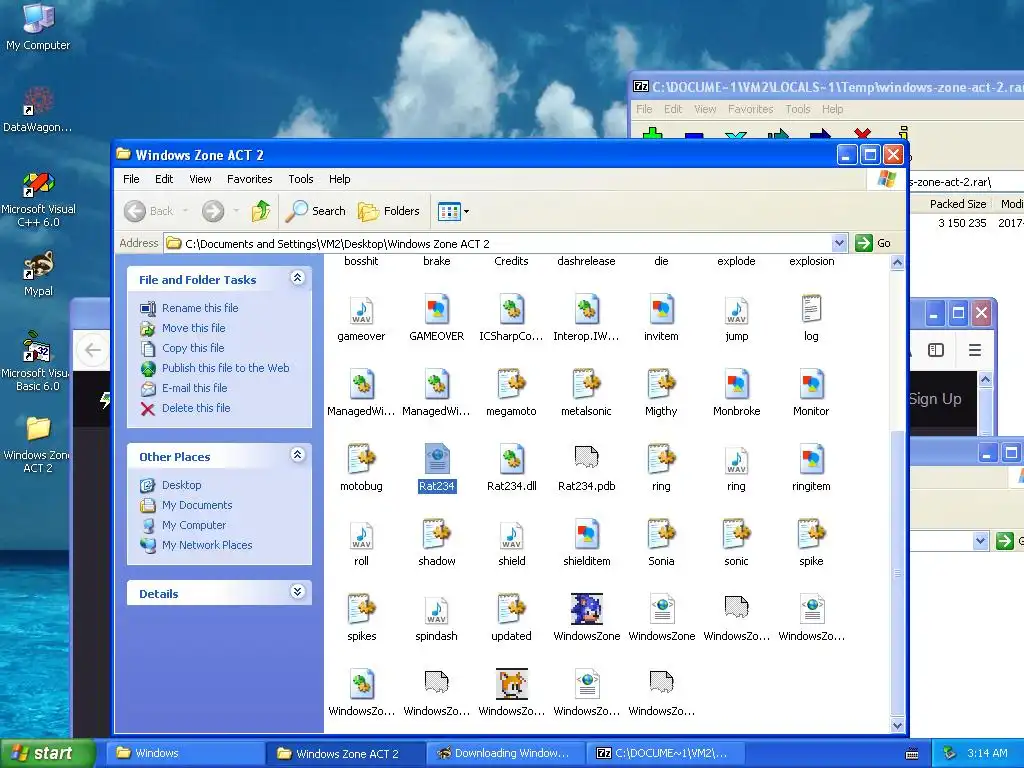This screenshot has width=1024, height=768.
Task: Expand the Details panel
Action: (297, 592)
